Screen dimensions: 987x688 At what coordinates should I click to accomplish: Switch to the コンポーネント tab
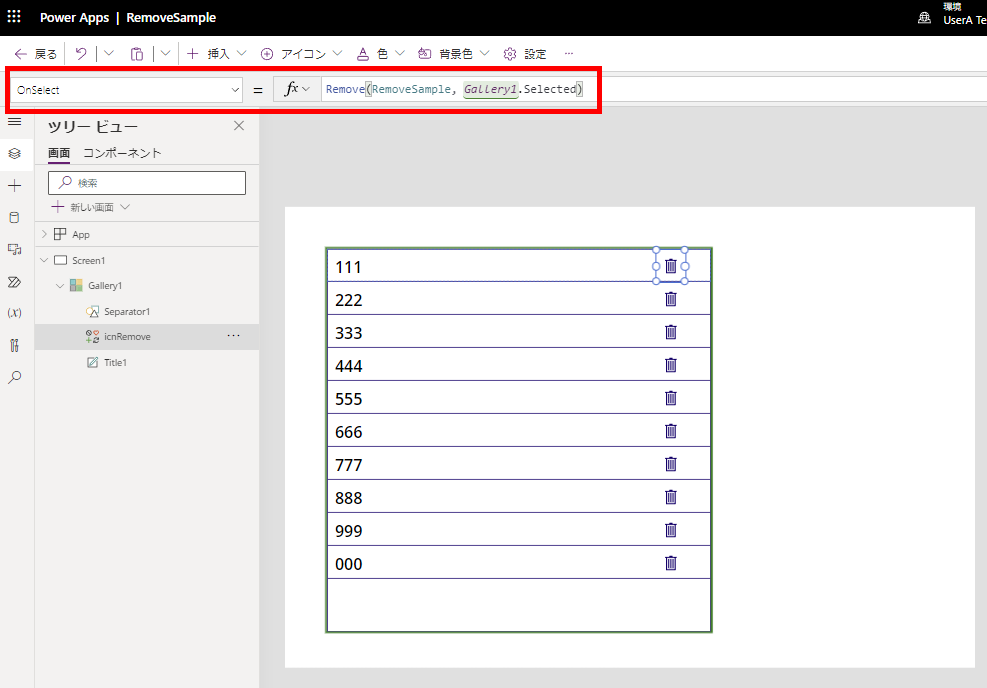(122, 153)
